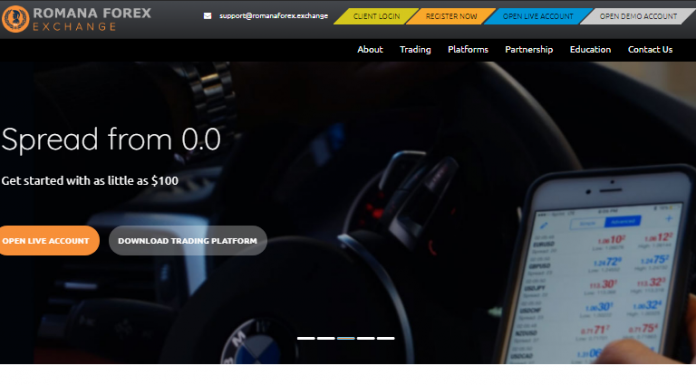Viewport: 696px width, 385px height.
Task: Open the Partnership menu
Action: pos(529,50)
